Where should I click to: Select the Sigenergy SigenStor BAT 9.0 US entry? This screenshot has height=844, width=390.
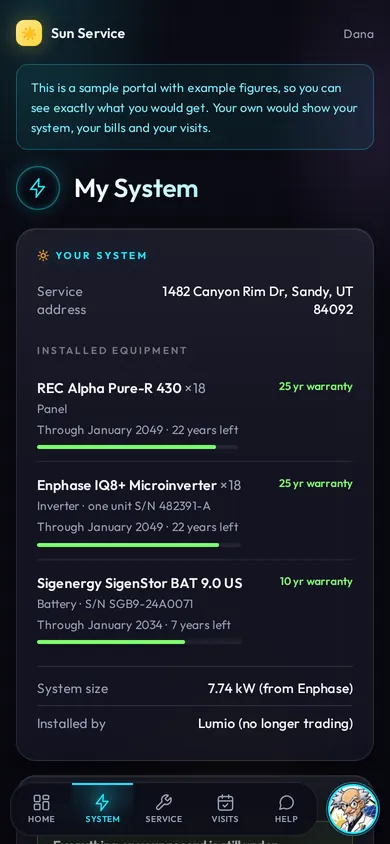195,609
